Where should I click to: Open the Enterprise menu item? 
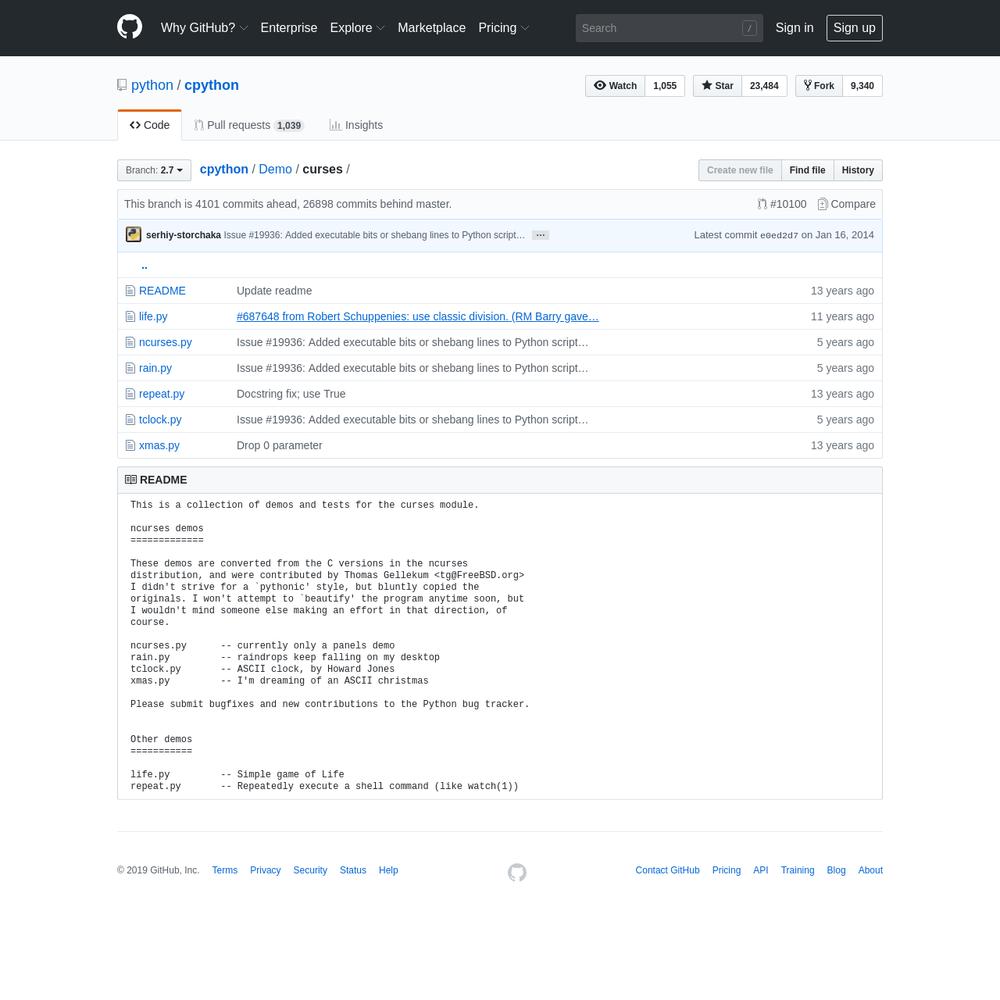pyautogui.click(x=289, y=27)
